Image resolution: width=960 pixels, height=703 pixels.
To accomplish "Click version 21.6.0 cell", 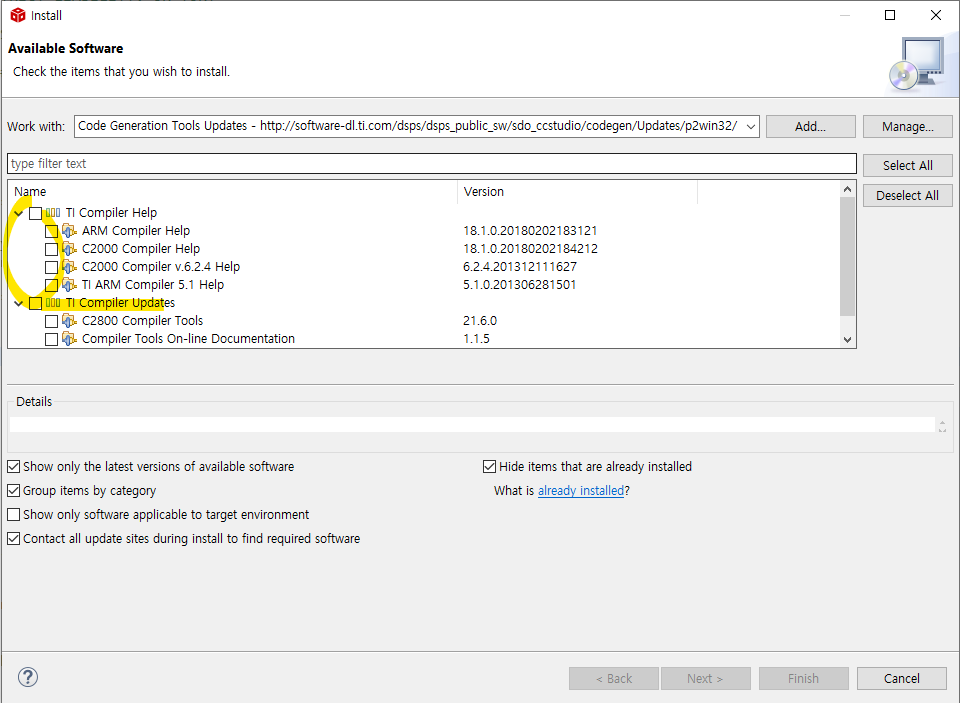I will (480, 321).
